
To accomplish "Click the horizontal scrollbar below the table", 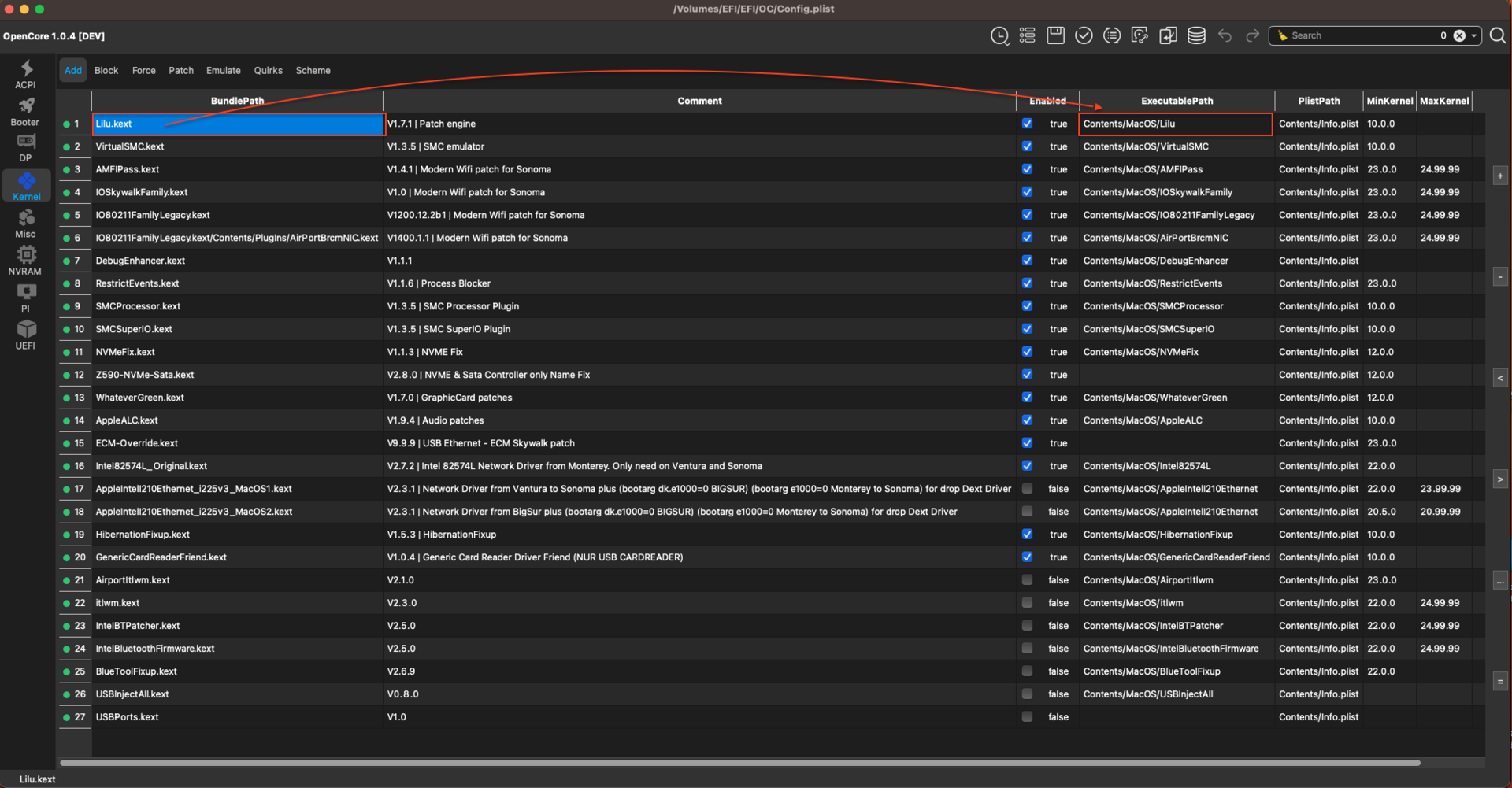I will coord(740,762).
